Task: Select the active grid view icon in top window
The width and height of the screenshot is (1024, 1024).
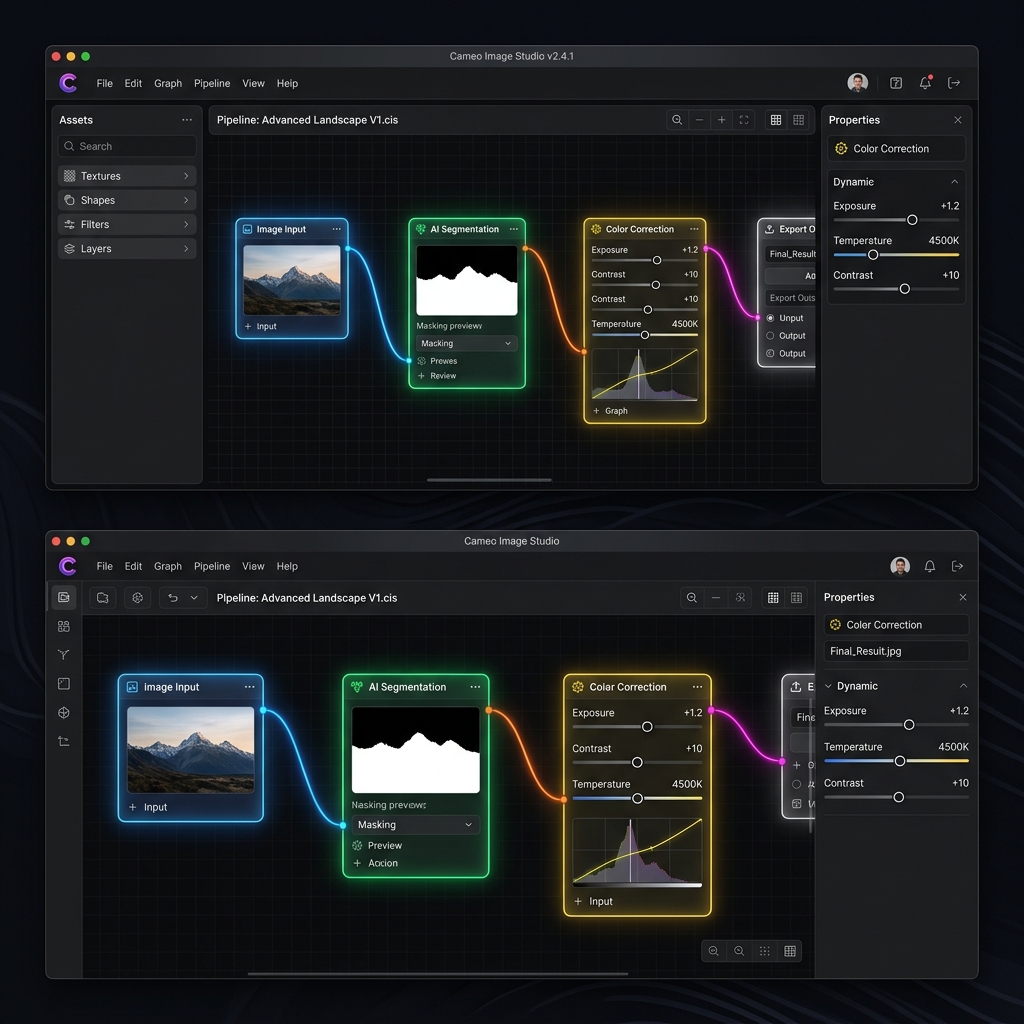Action: point(776,120)
